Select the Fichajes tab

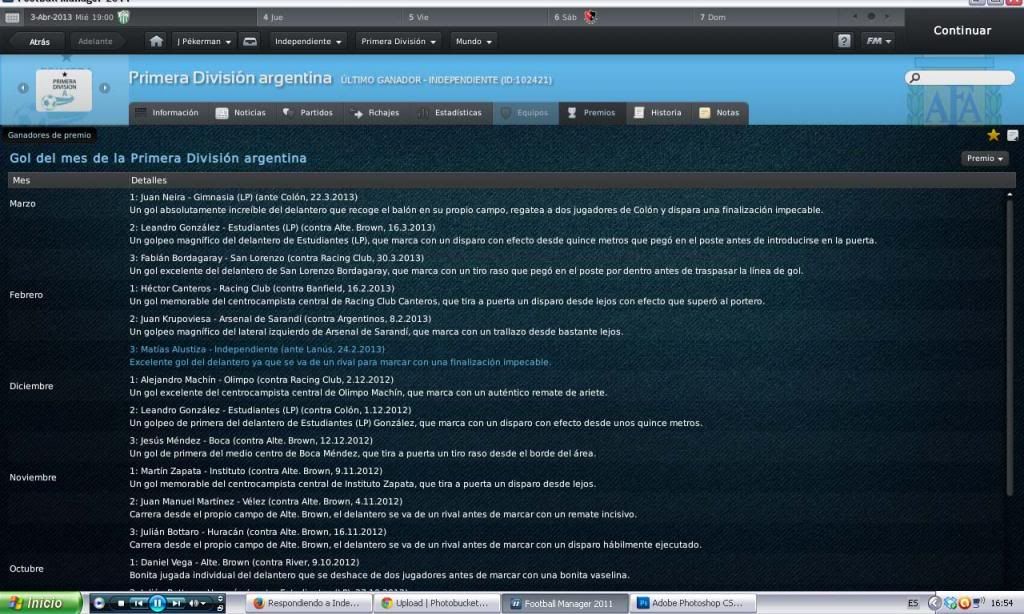[x=376, y=113]
